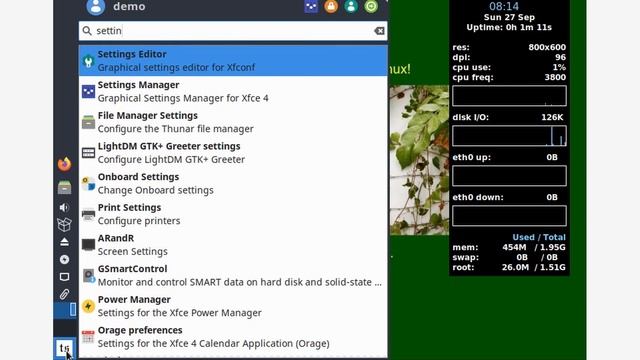
Task: Click the search field containing 'settin'
Action: coord(233,31)
